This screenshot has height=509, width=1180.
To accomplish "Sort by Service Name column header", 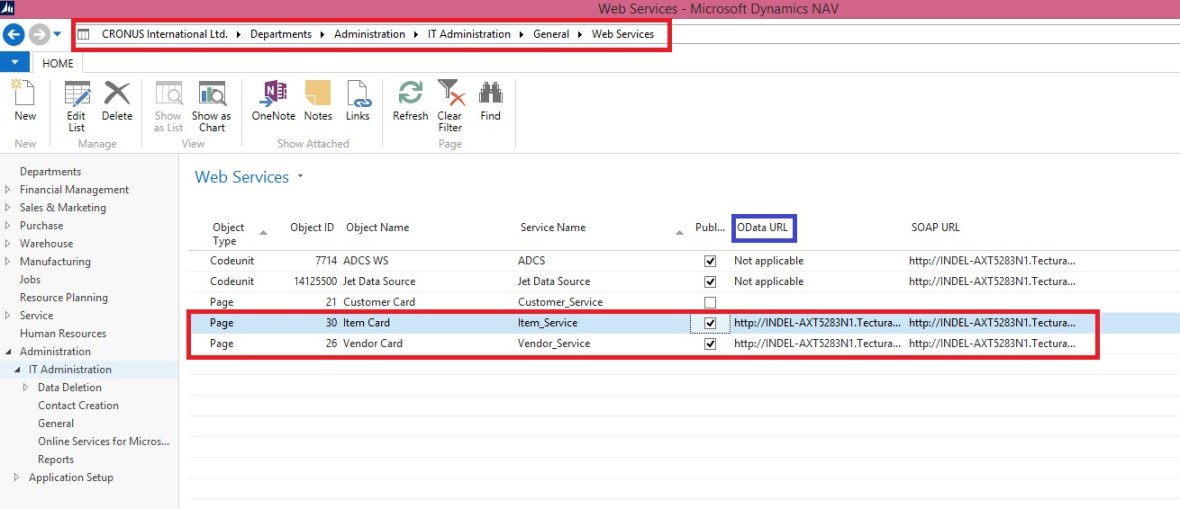I will pos(552,227).
